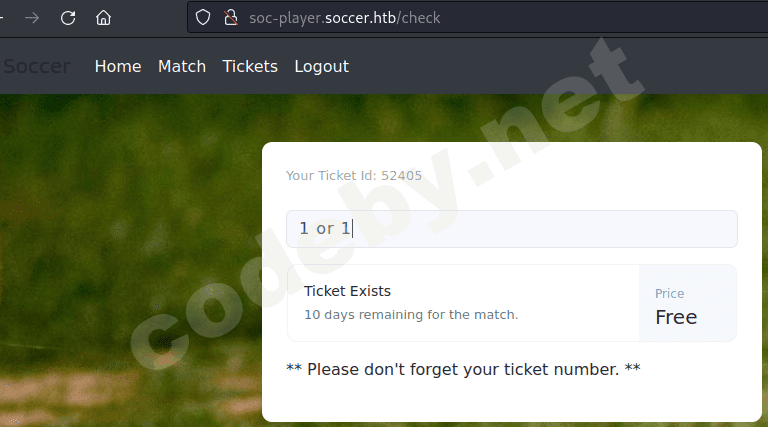Click the ticket number input field

click(x=511, y=229)
